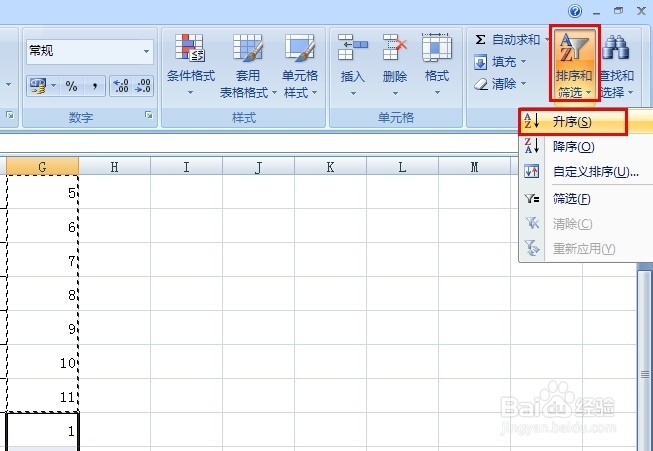
Task: Select column J header
Action: (x=258, y=167)
